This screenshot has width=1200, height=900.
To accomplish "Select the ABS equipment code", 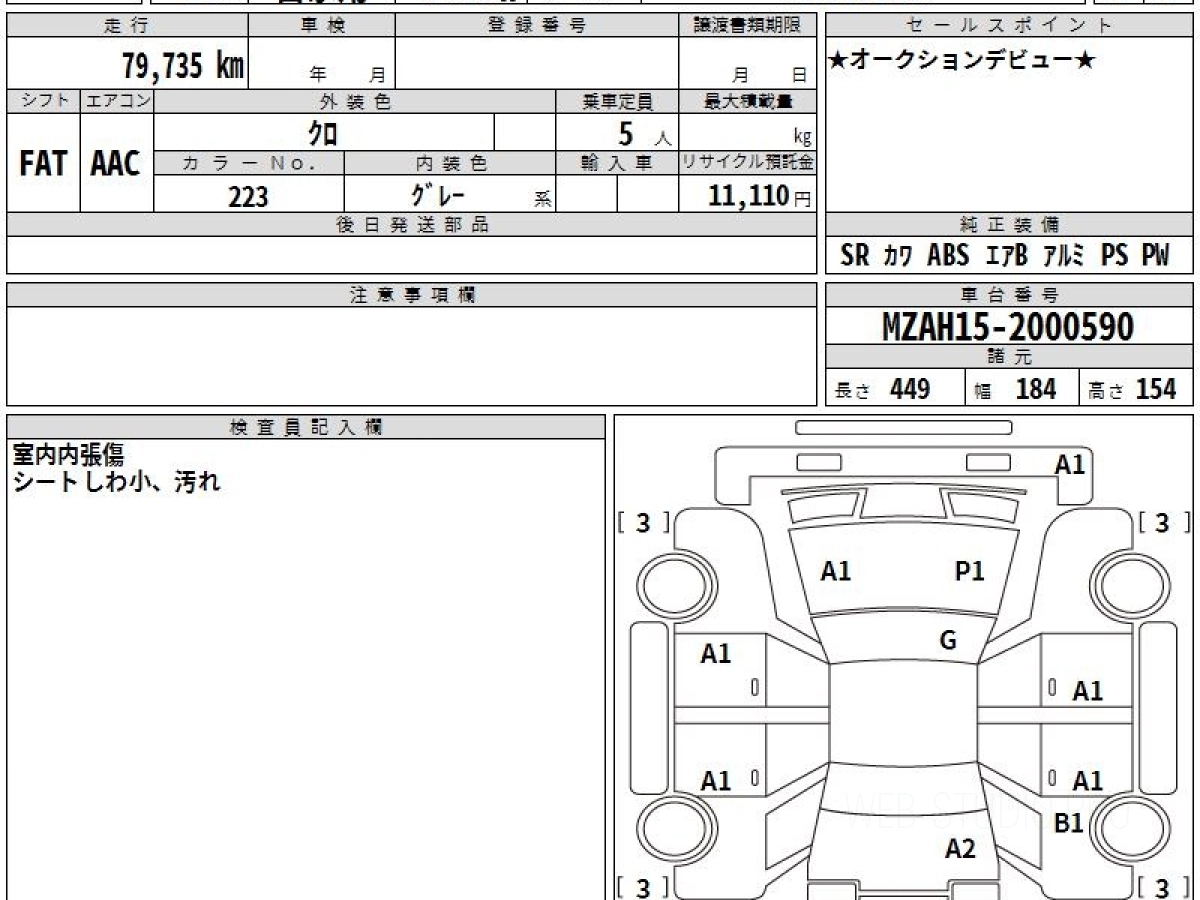I will pos(948,256).
